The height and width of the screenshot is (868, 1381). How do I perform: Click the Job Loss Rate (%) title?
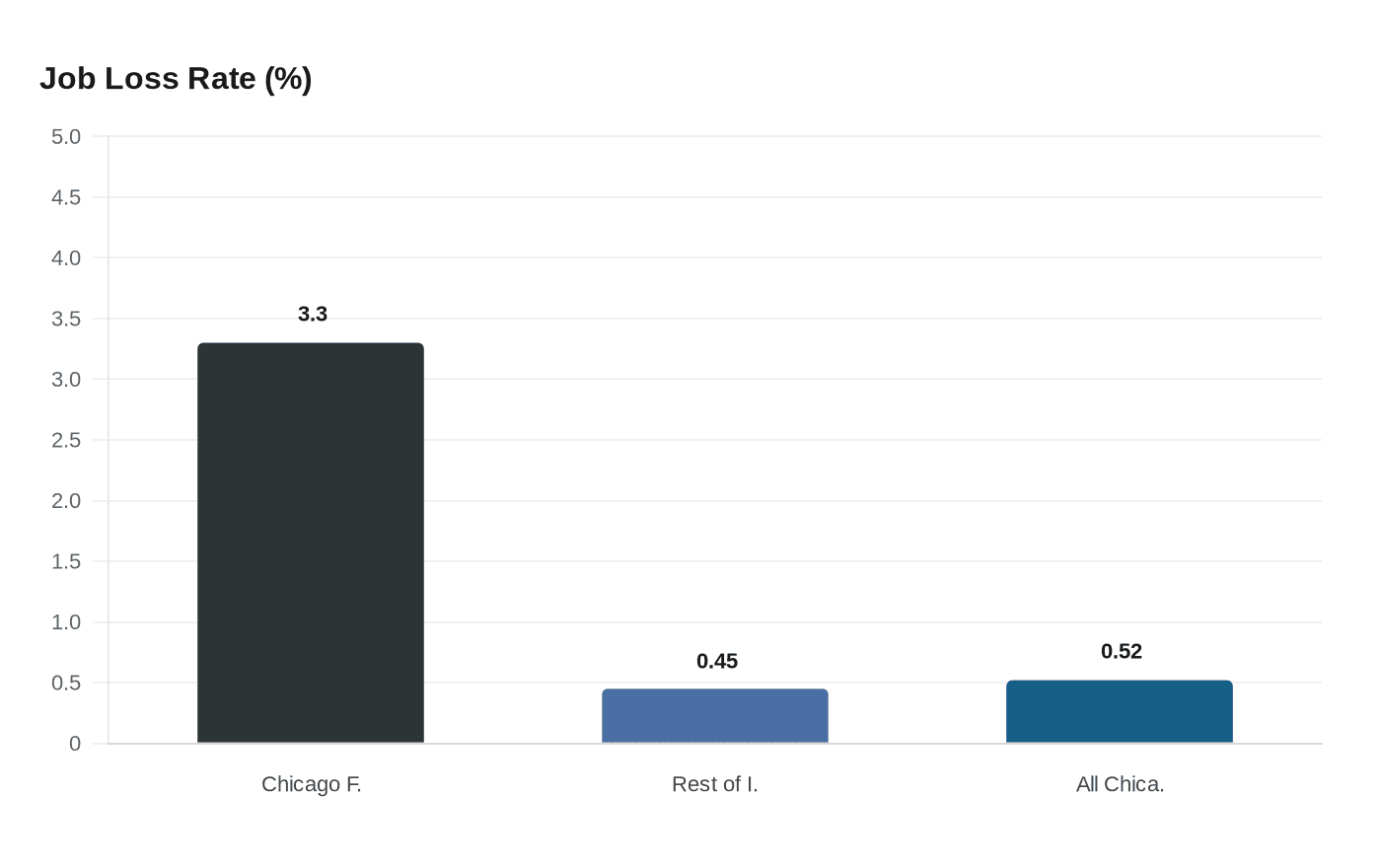tap(176, 79)
